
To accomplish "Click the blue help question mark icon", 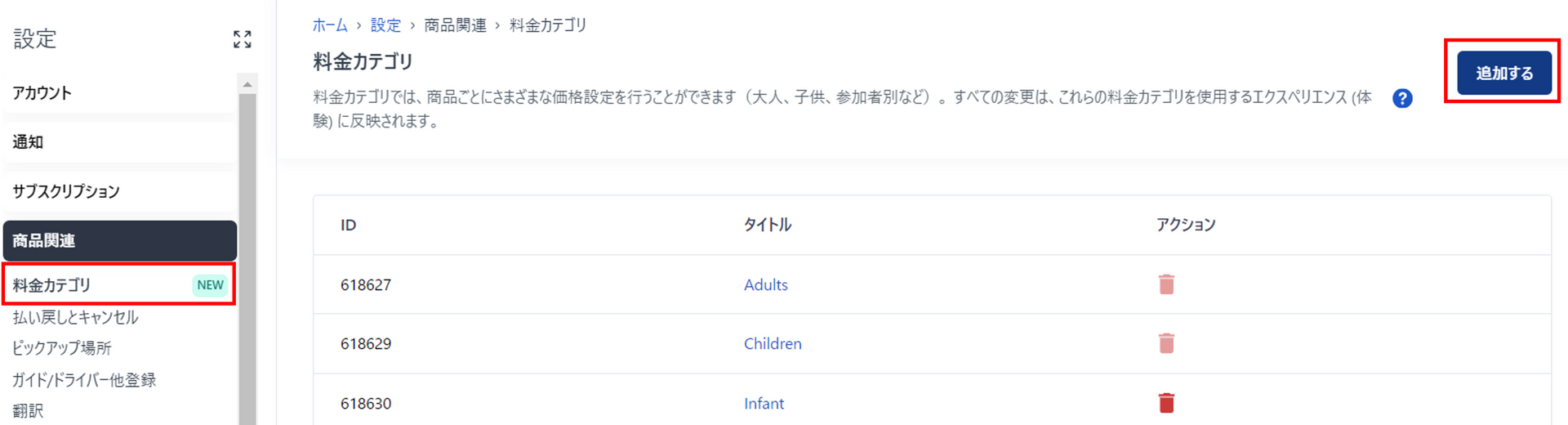I will point(1402,99).
